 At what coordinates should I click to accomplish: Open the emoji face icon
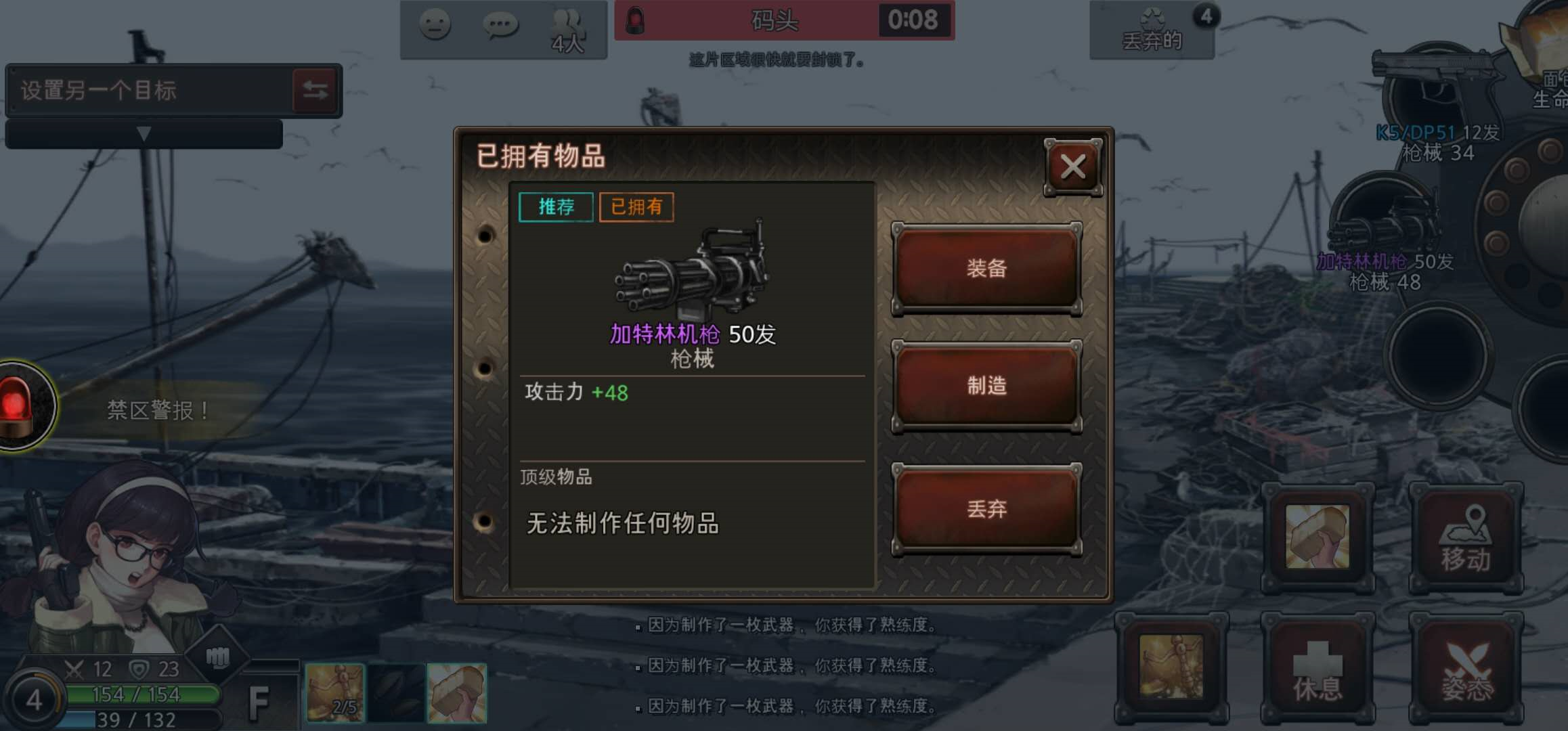(435, 25)
